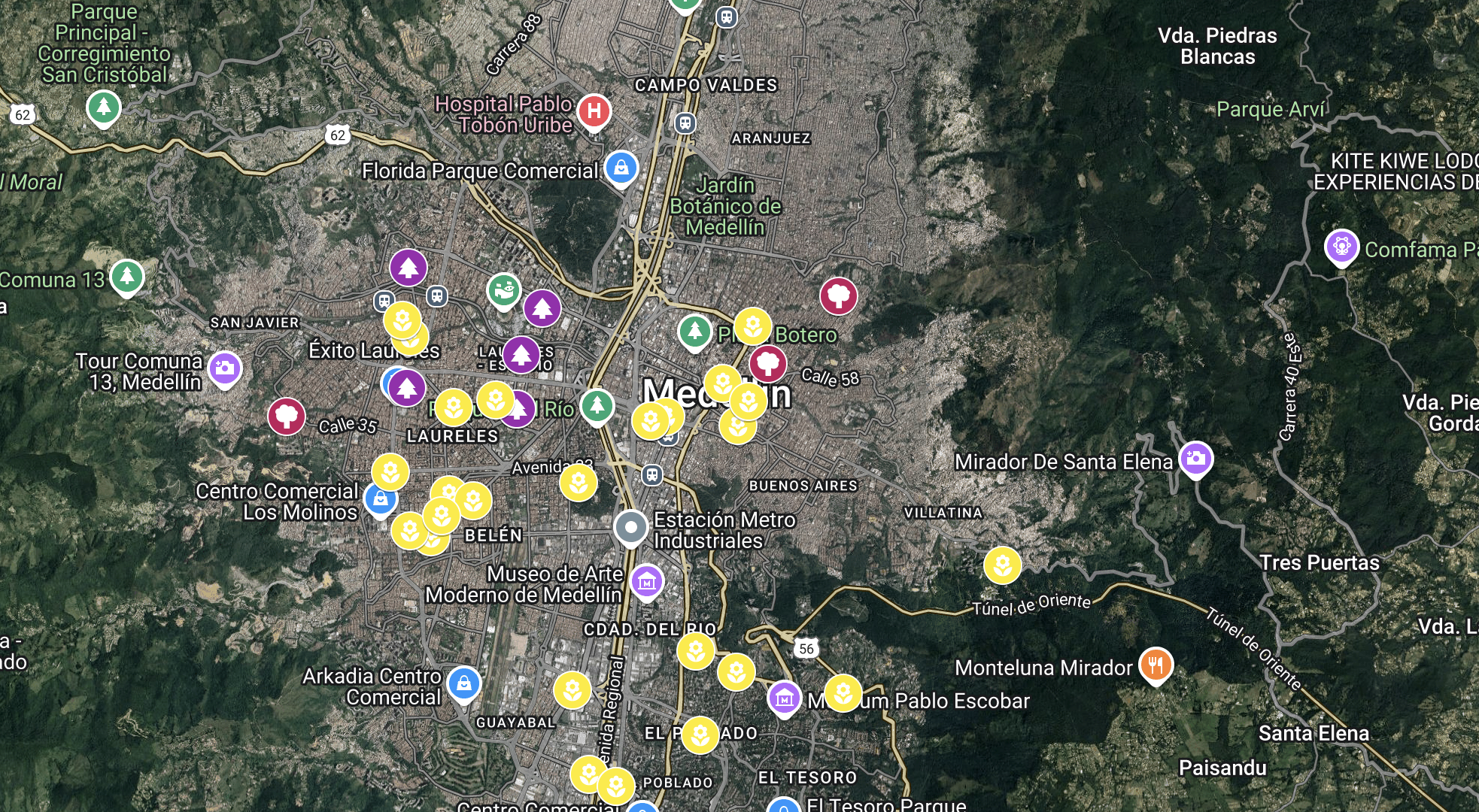This screenshot has width=1479, height=812.
Task: Click the Parque Arví label
Action: click(1271, 110)
